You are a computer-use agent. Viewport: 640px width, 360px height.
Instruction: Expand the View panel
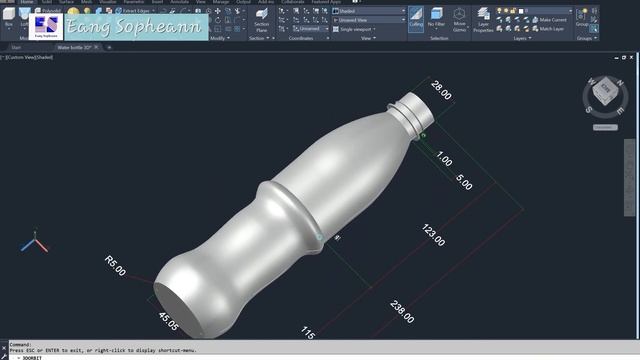[x=369, y=38]
